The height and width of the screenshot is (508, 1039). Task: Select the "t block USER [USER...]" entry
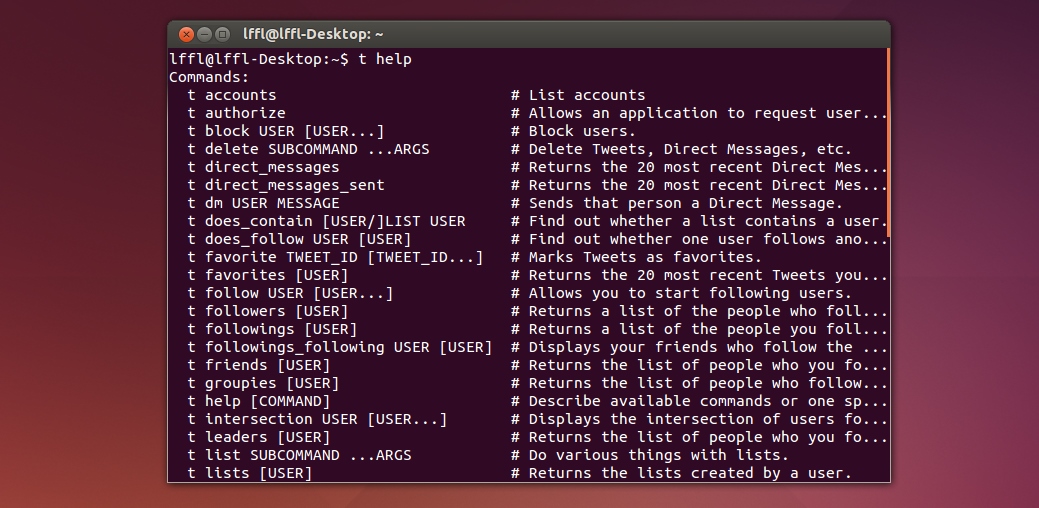(285, 131)
